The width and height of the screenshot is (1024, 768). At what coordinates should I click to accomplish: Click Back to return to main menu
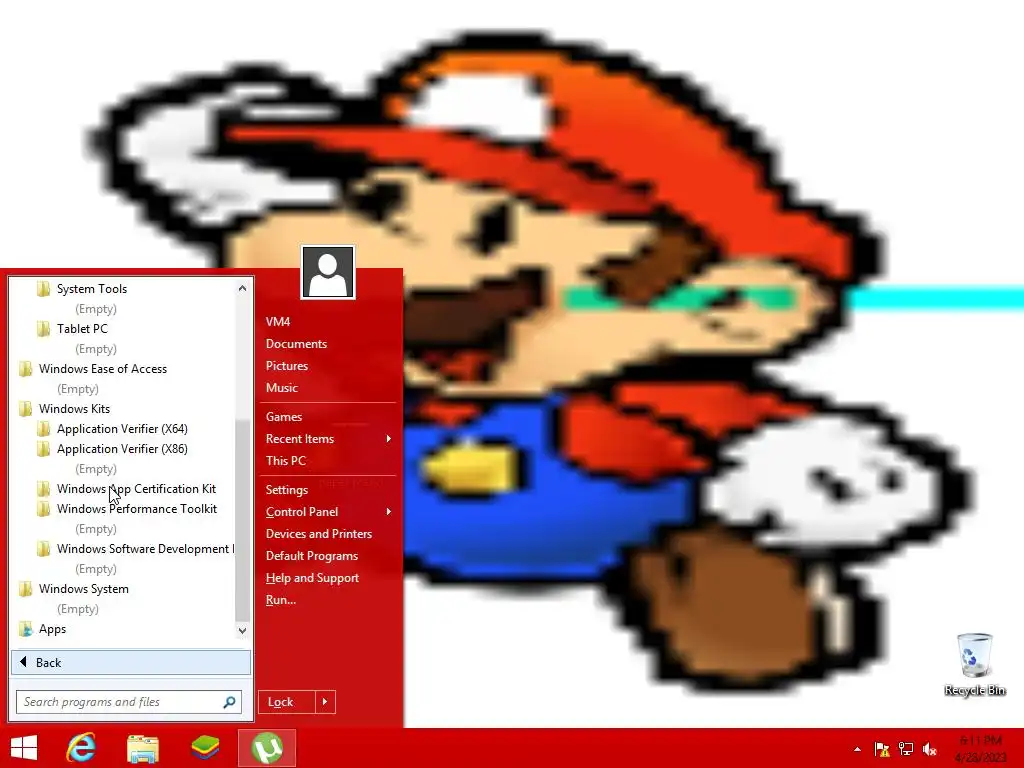[131, 662]
